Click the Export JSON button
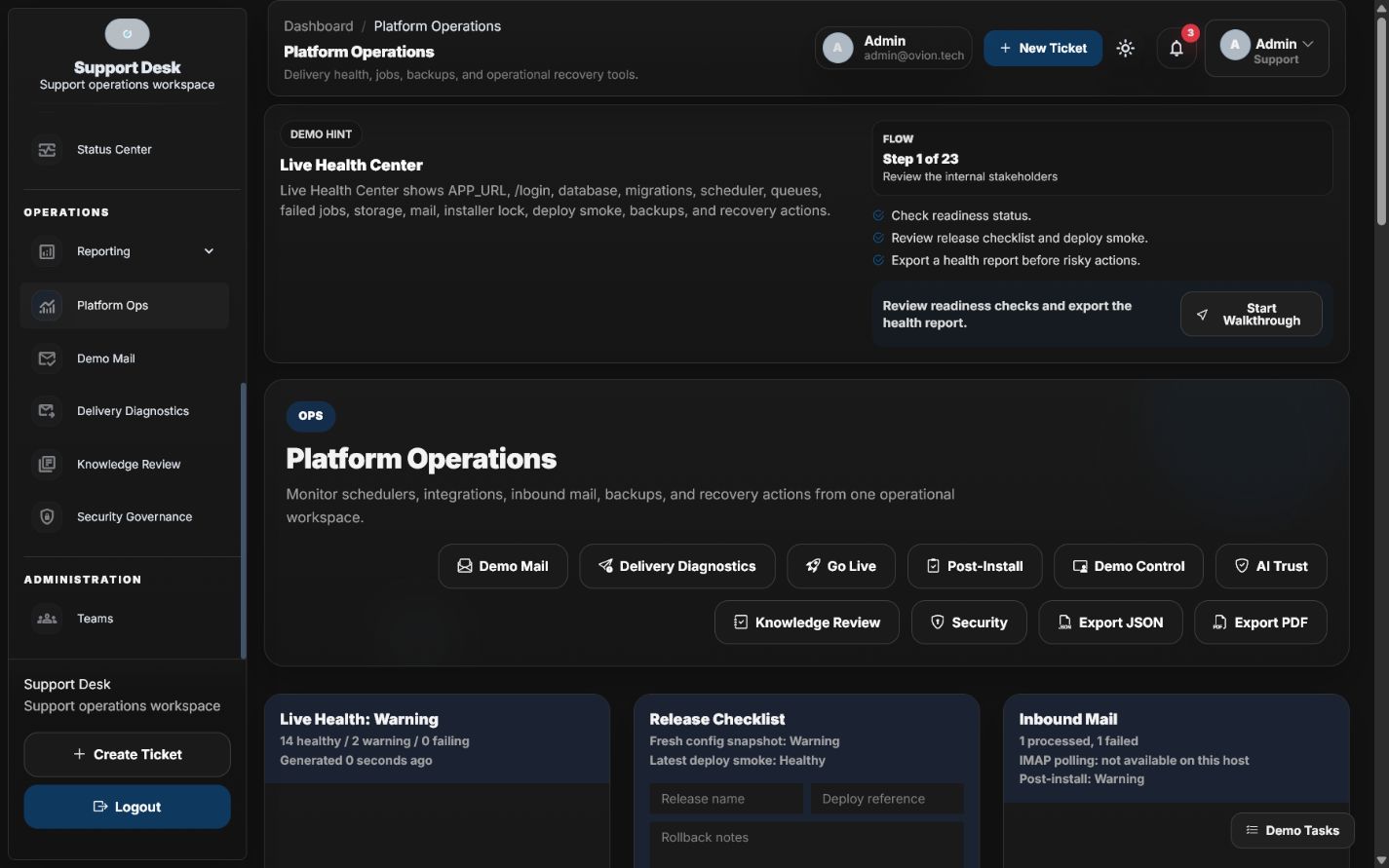The image size is (1389, 868). (1110, 623)
